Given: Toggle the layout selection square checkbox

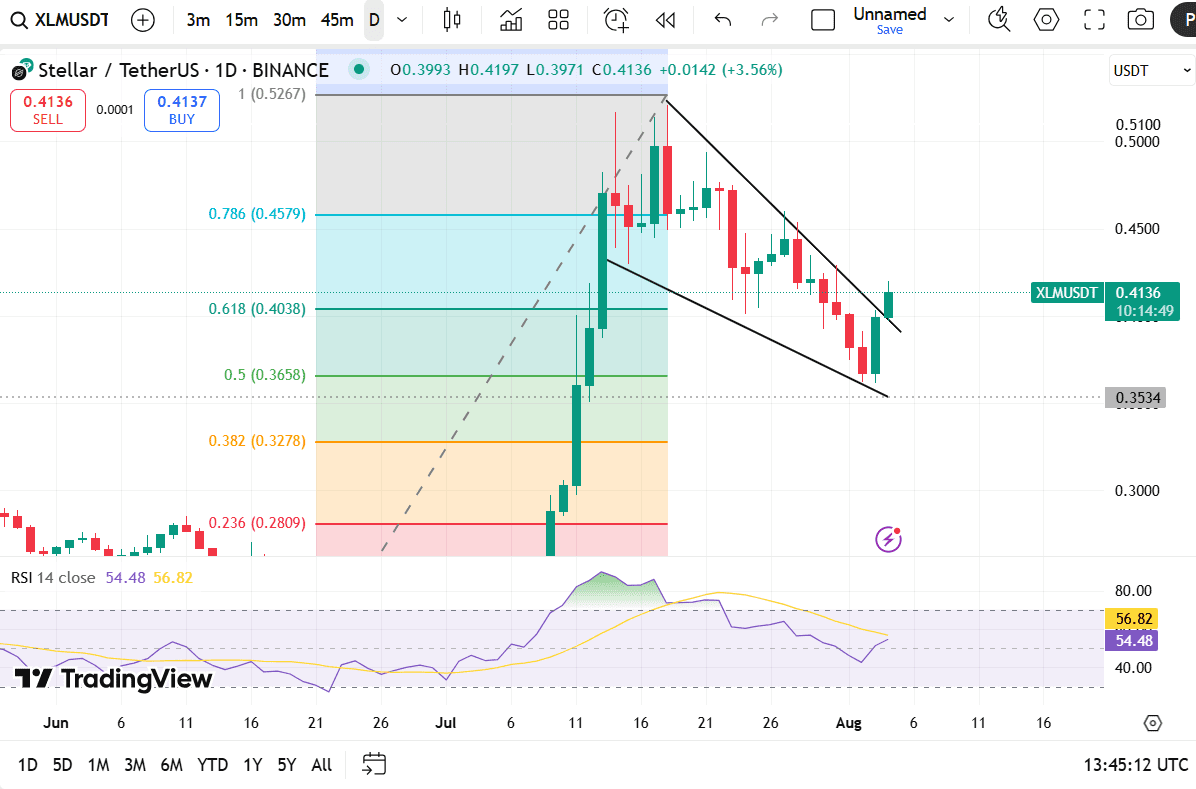Looking at the screenshot, I should pyautogui.click(x=823, y=20).
